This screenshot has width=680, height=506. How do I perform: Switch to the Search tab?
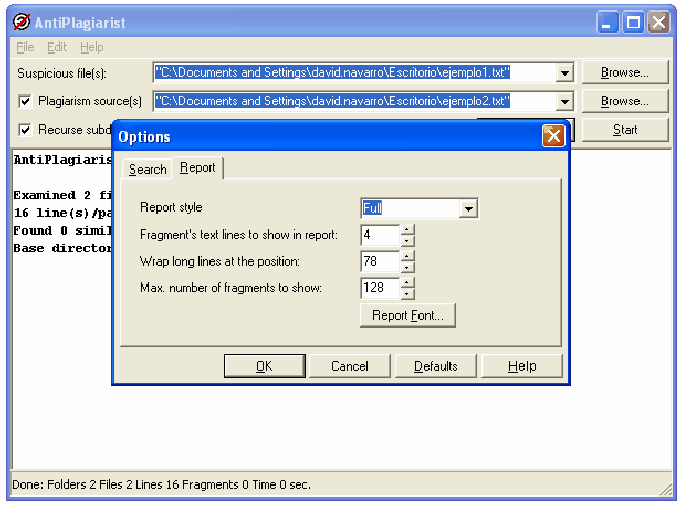point(147,169)
